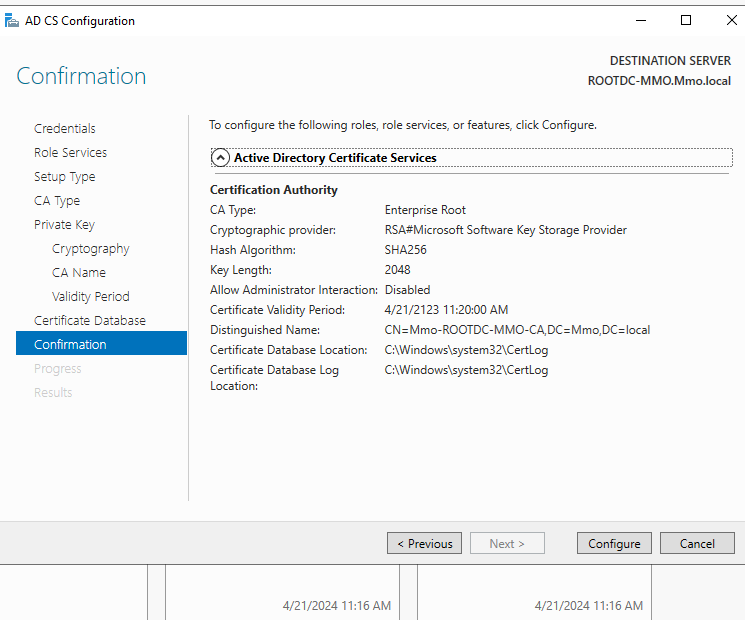This screenshot has width=745, height=620.
Task: Go to the Validity Period step
Action: click(x=91, y=296)
